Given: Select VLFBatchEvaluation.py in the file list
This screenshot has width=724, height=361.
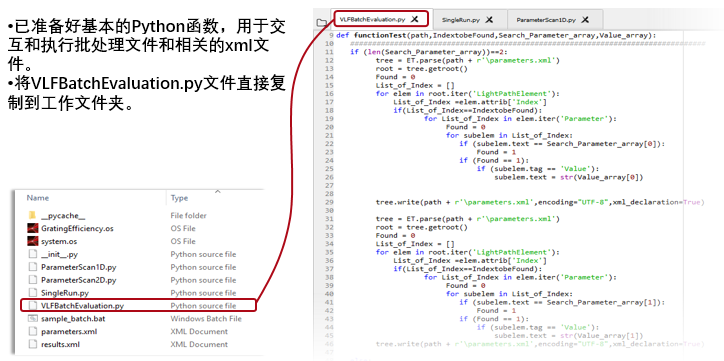Looking at the screenshot, I should [x=82, y=306].
